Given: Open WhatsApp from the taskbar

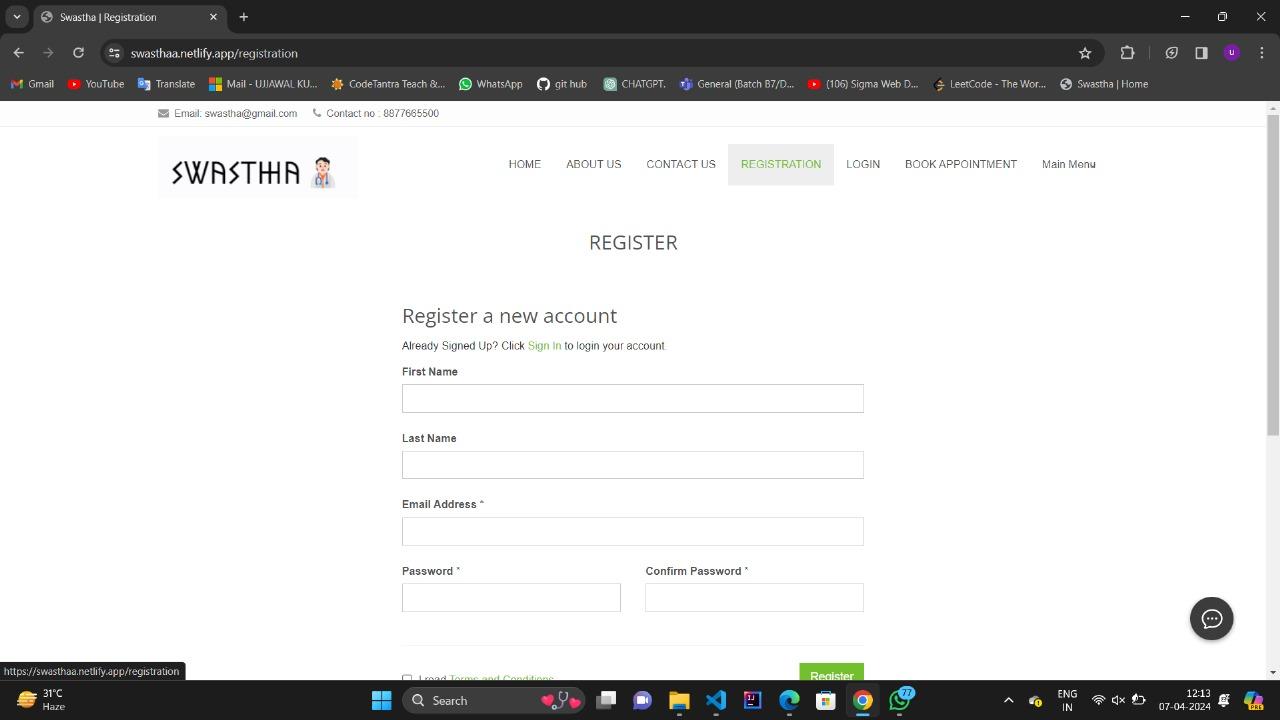Looking at the screenshot, I should tap(900, 700).
